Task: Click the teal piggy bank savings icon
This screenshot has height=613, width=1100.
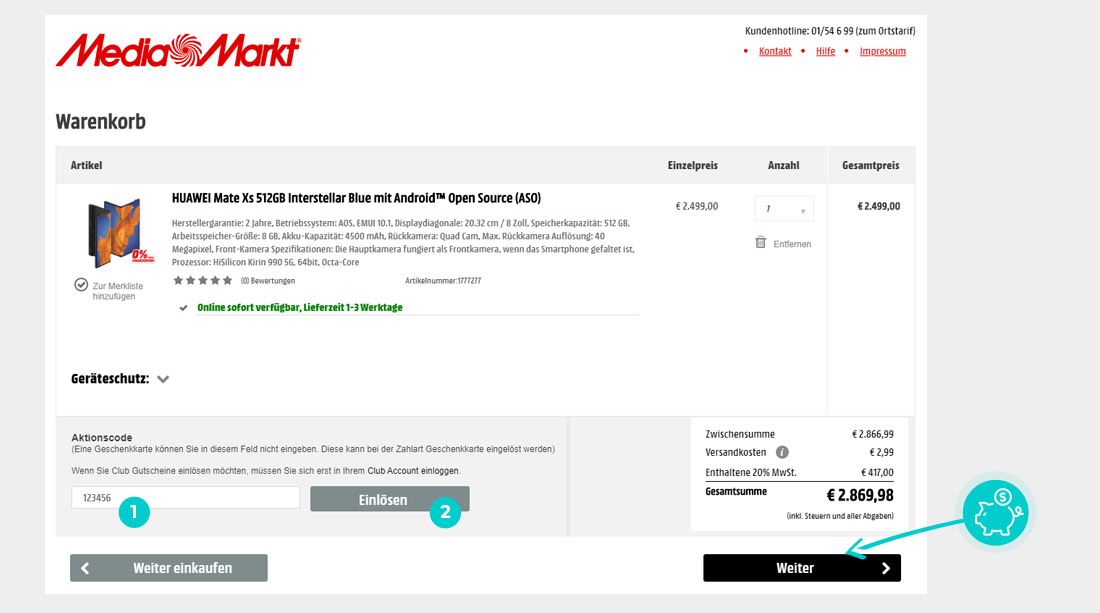Action: [x=995, y=513]
